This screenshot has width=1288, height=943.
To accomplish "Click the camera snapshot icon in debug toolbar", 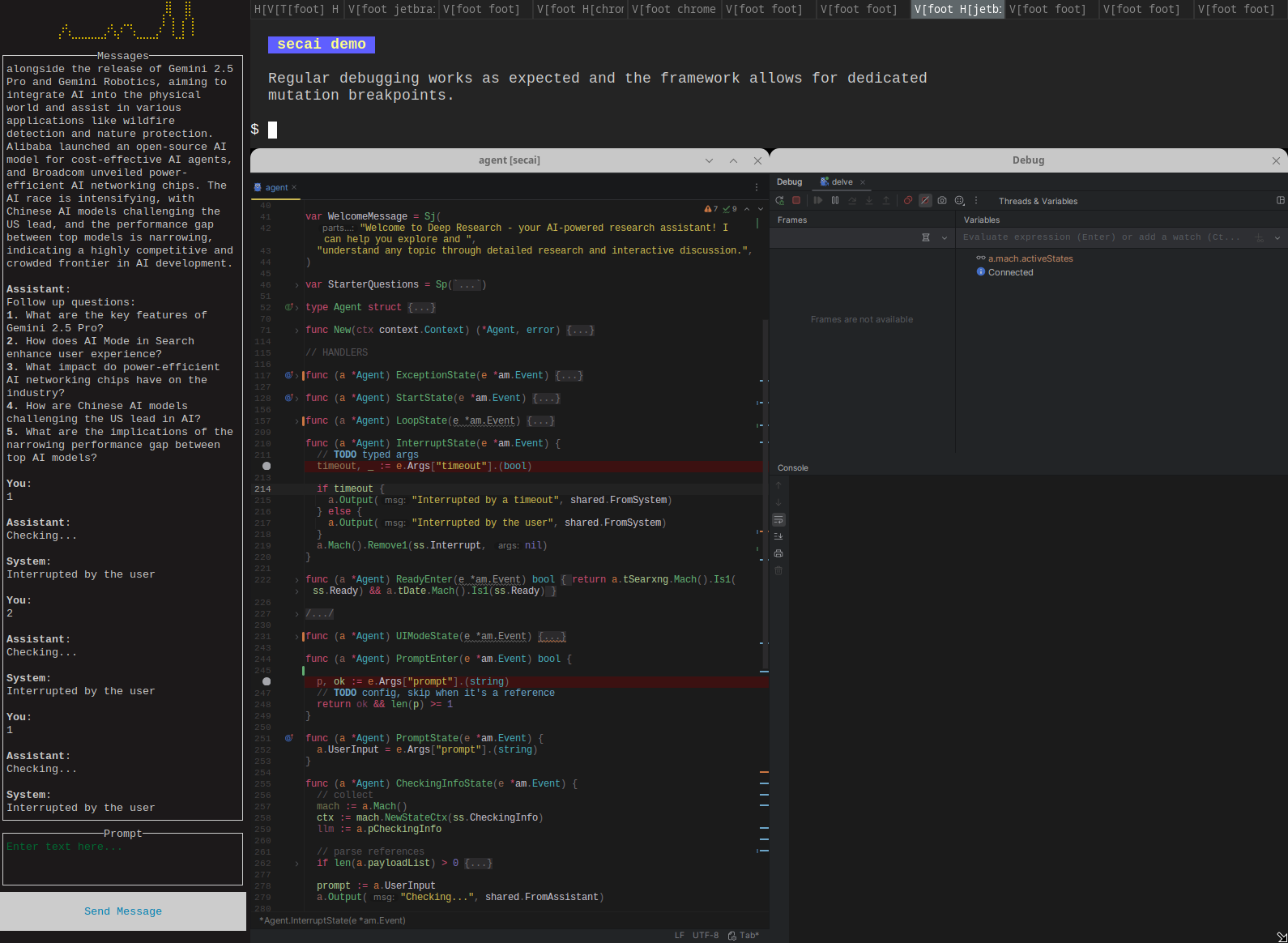I will coord(942,201).
